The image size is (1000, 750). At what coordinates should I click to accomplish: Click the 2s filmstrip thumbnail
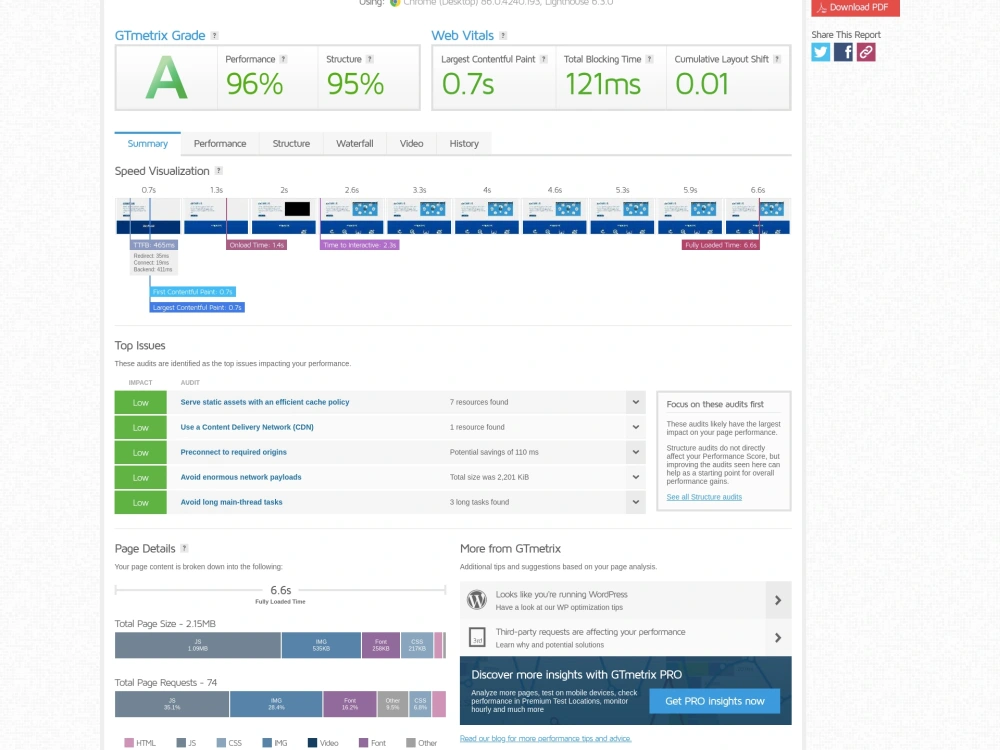tap(284, 216)
